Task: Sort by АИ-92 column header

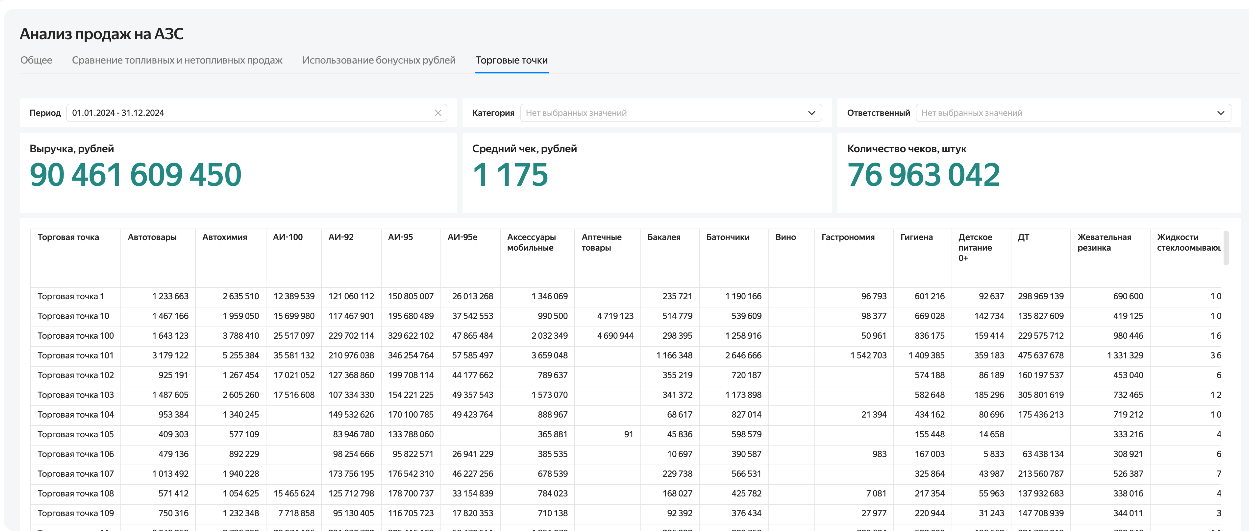Action: 339,237
